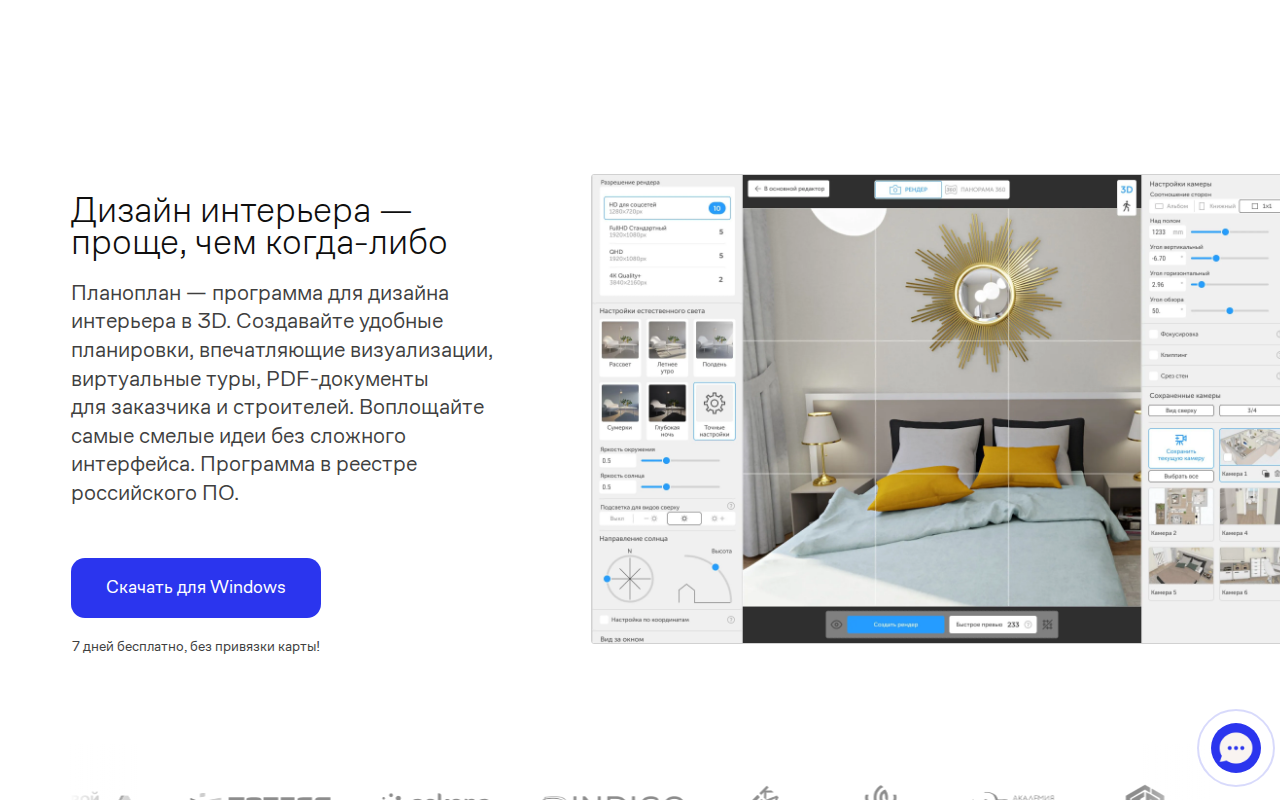Switch to the Рендер tab
Viewport: 1280px width, 800px height.
908,189
